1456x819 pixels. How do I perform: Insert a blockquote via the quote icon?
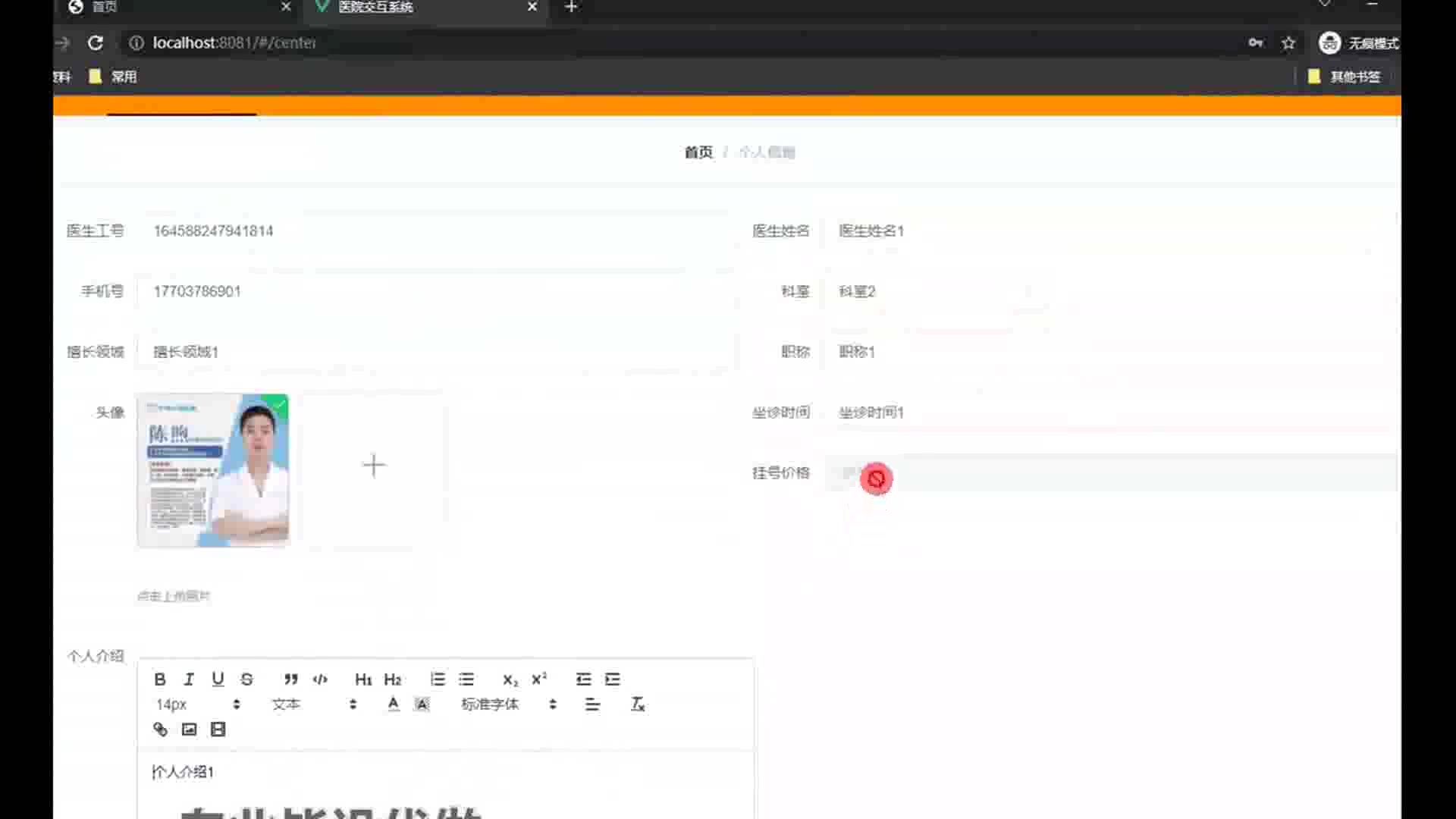coord(290,679)
